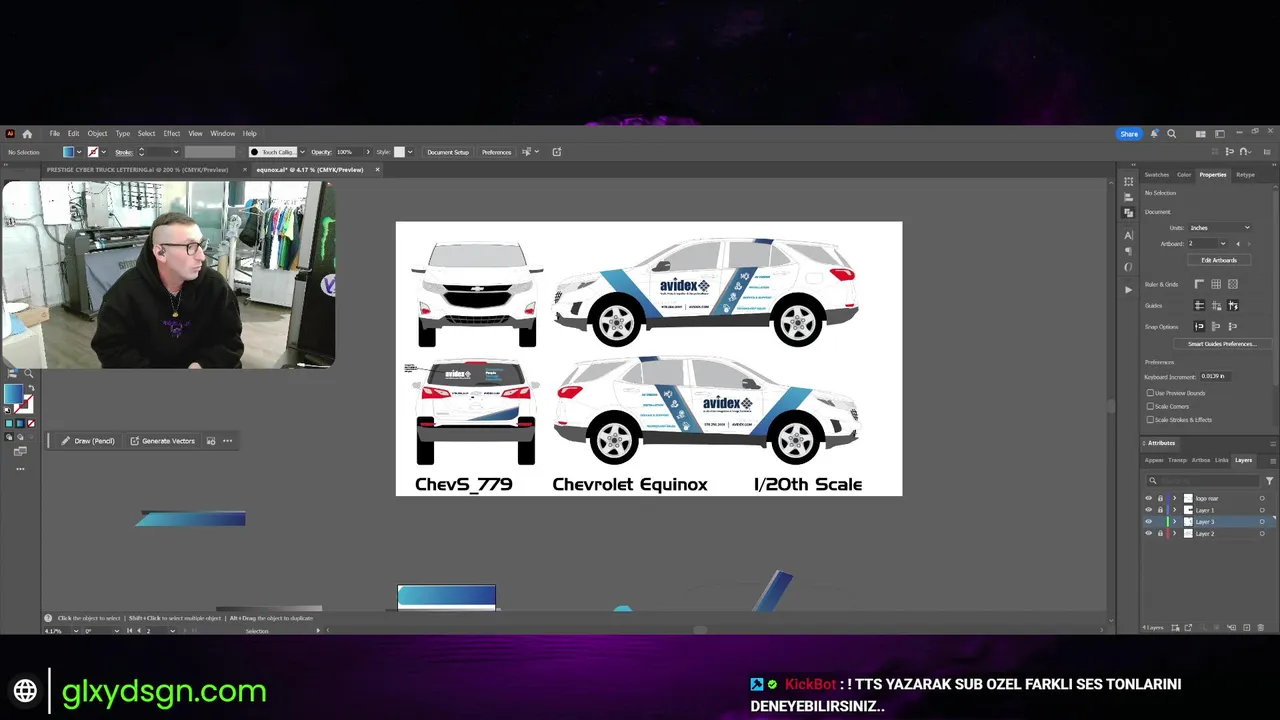Viewport: 1280px width, 720px height.
Task: Hide Layer 3 with its eye icon
Action: click(1148, 522)
